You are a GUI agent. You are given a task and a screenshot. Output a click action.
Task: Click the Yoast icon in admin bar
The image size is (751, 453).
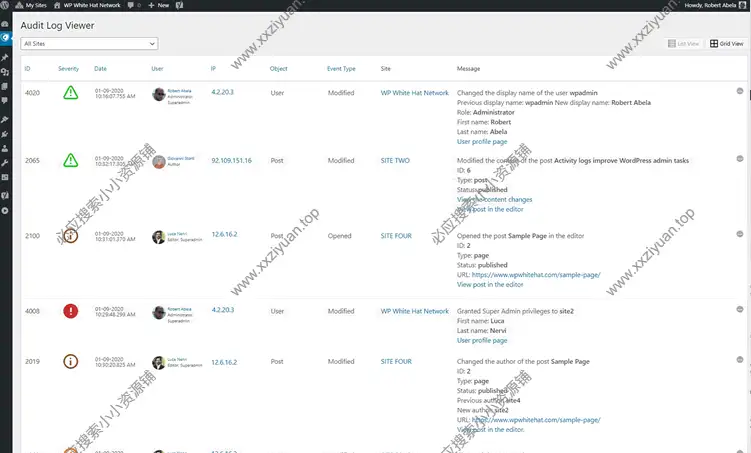pyautogui.click(x=179, y=5)
